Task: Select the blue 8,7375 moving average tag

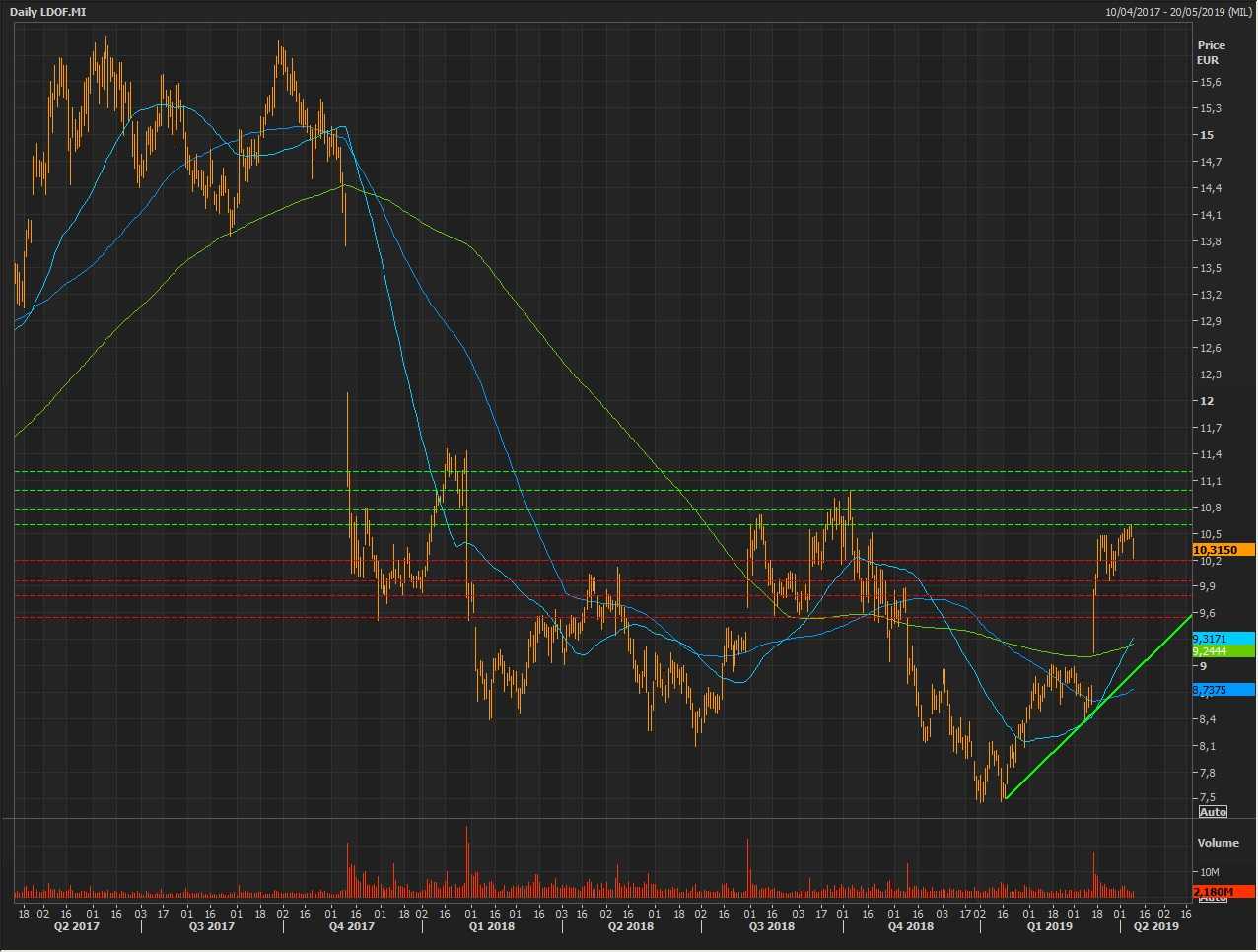Action: point(1223,690)
